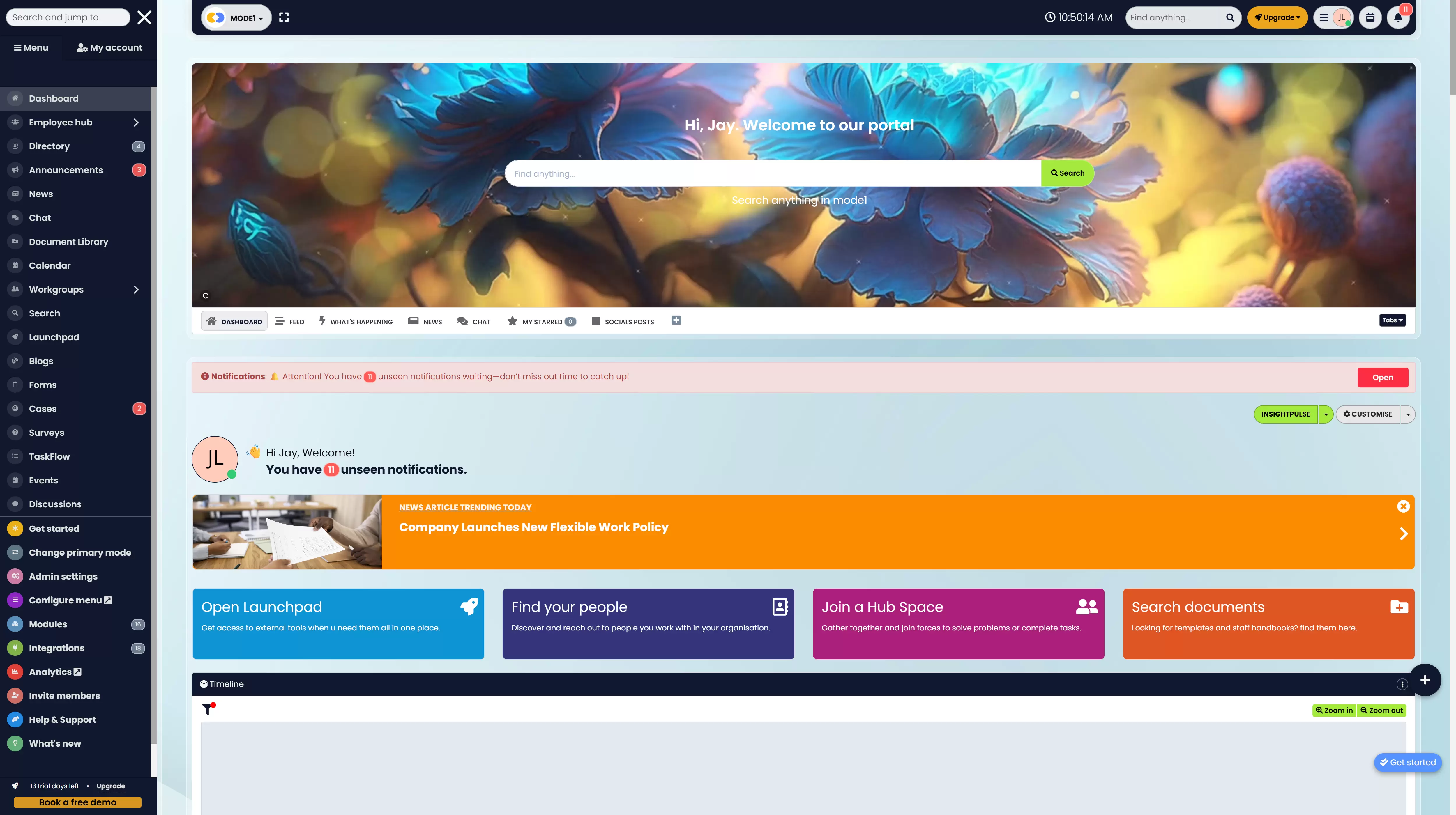This screenshot has height=815, width=1456.
Task: Close the trending news banner
Action: tap(1403, 506)
